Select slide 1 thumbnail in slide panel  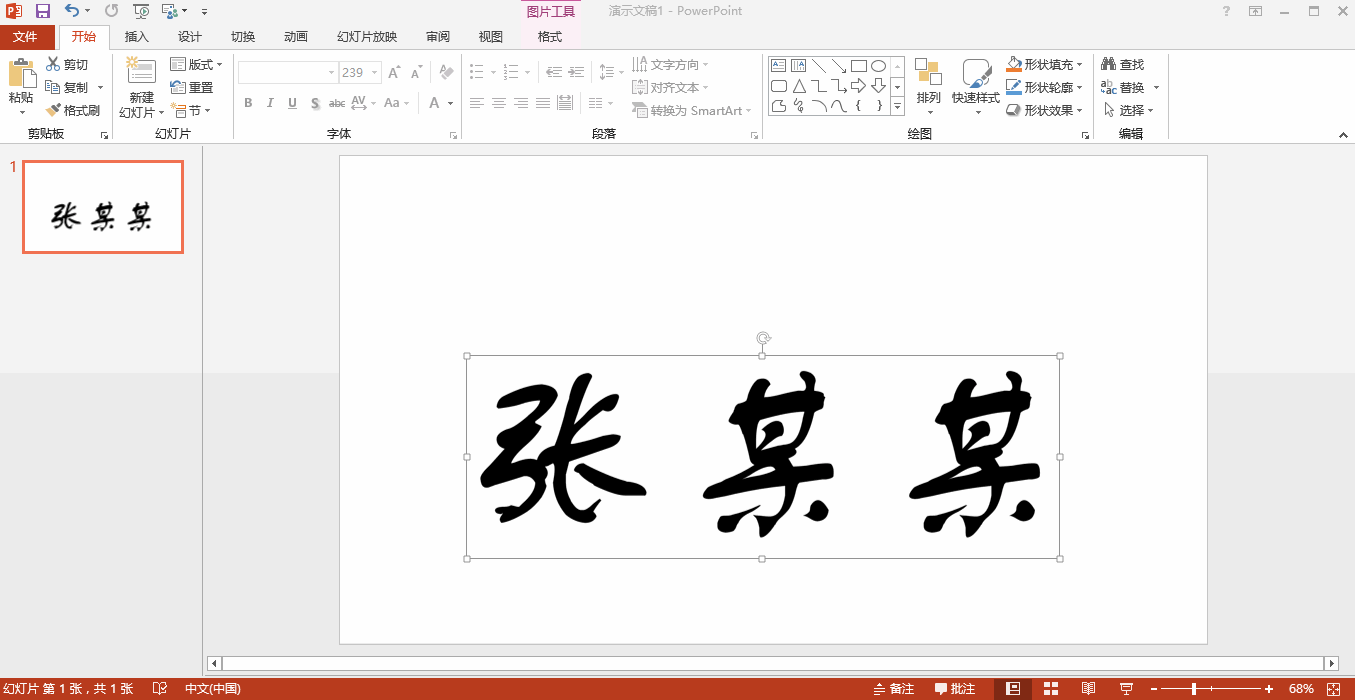pos(103,207)
